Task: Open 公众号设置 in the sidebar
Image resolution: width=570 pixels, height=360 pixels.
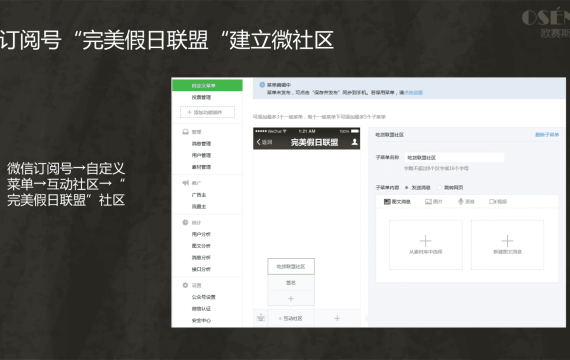Action: pyautogui.click(x=204, y=297)
